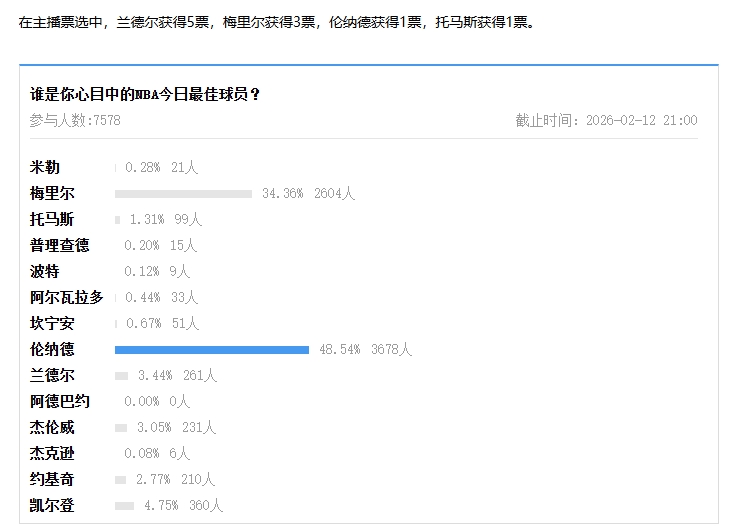740x526 pixels.
Task: Click the blue vote bar for 伦纳德
Action: 211,350
